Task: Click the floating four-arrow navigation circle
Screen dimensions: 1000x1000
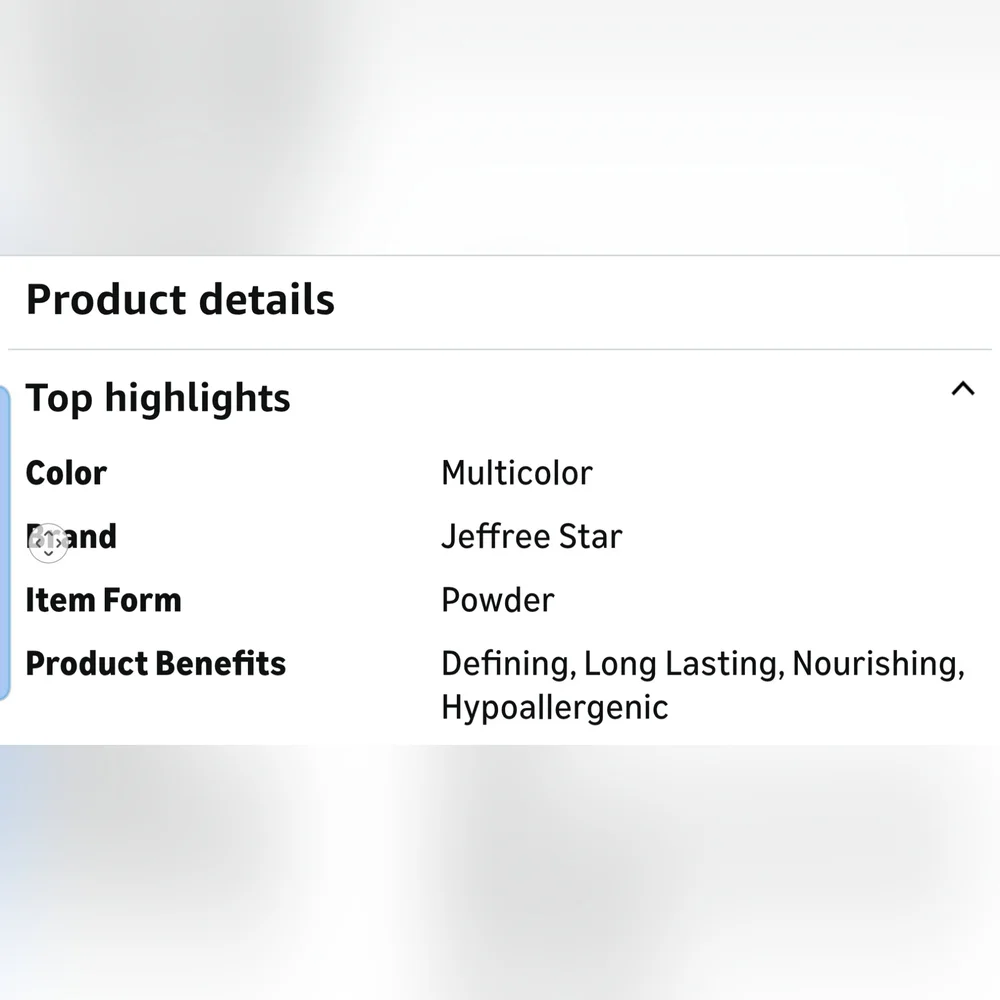Action: [x=48, y=543]
